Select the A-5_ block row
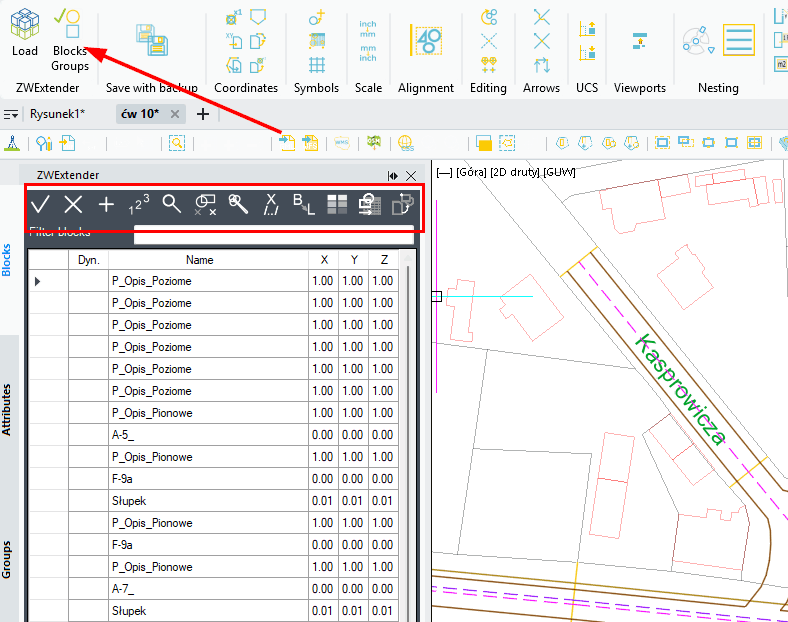Image resolution: width=788 pixels, height=622 pixels. pos(214,435)
